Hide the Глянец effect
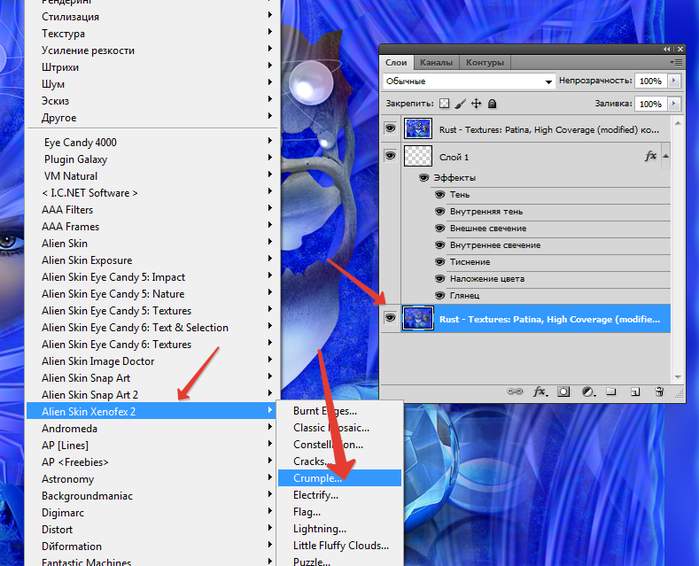Screen dimensions: 699x566 pyautogui.click(x=440, y=295)
